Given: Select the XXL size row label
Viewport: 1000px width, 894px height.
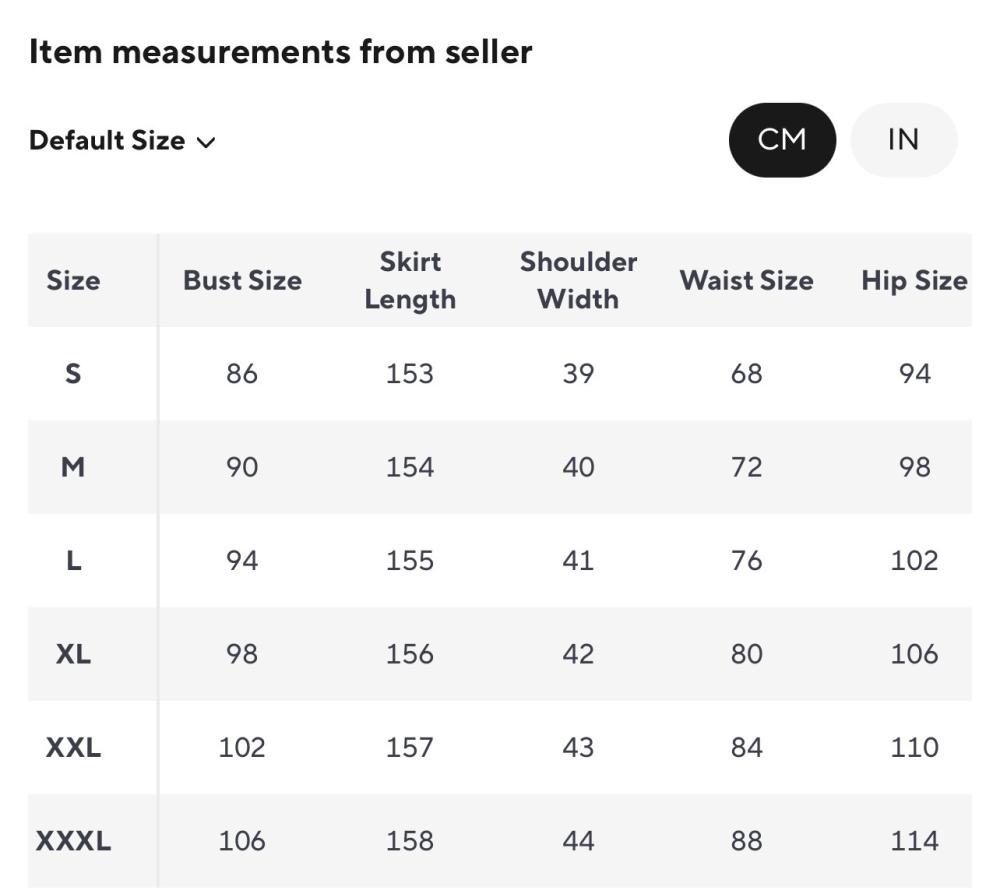Looking at the screenshot, I should coord(73,747).
